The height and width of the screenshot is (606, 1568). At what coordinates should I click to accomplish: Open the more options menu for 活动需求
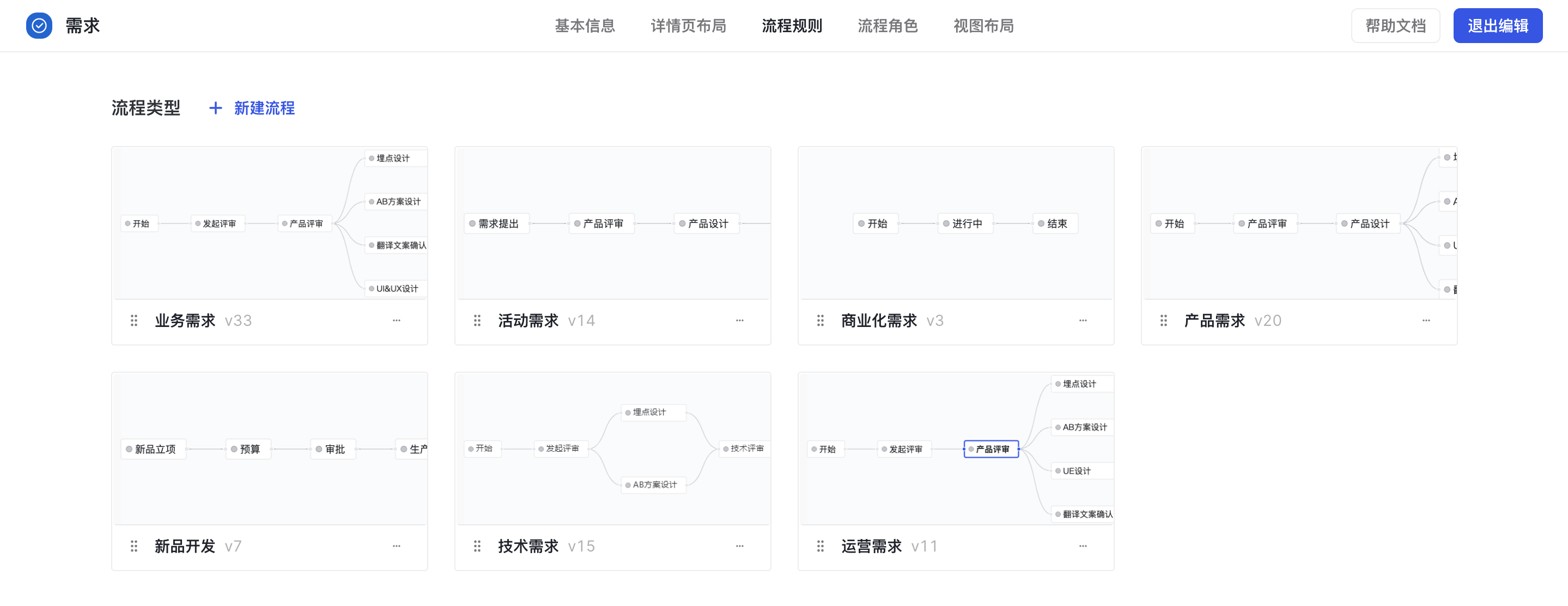tap(739, 320)
